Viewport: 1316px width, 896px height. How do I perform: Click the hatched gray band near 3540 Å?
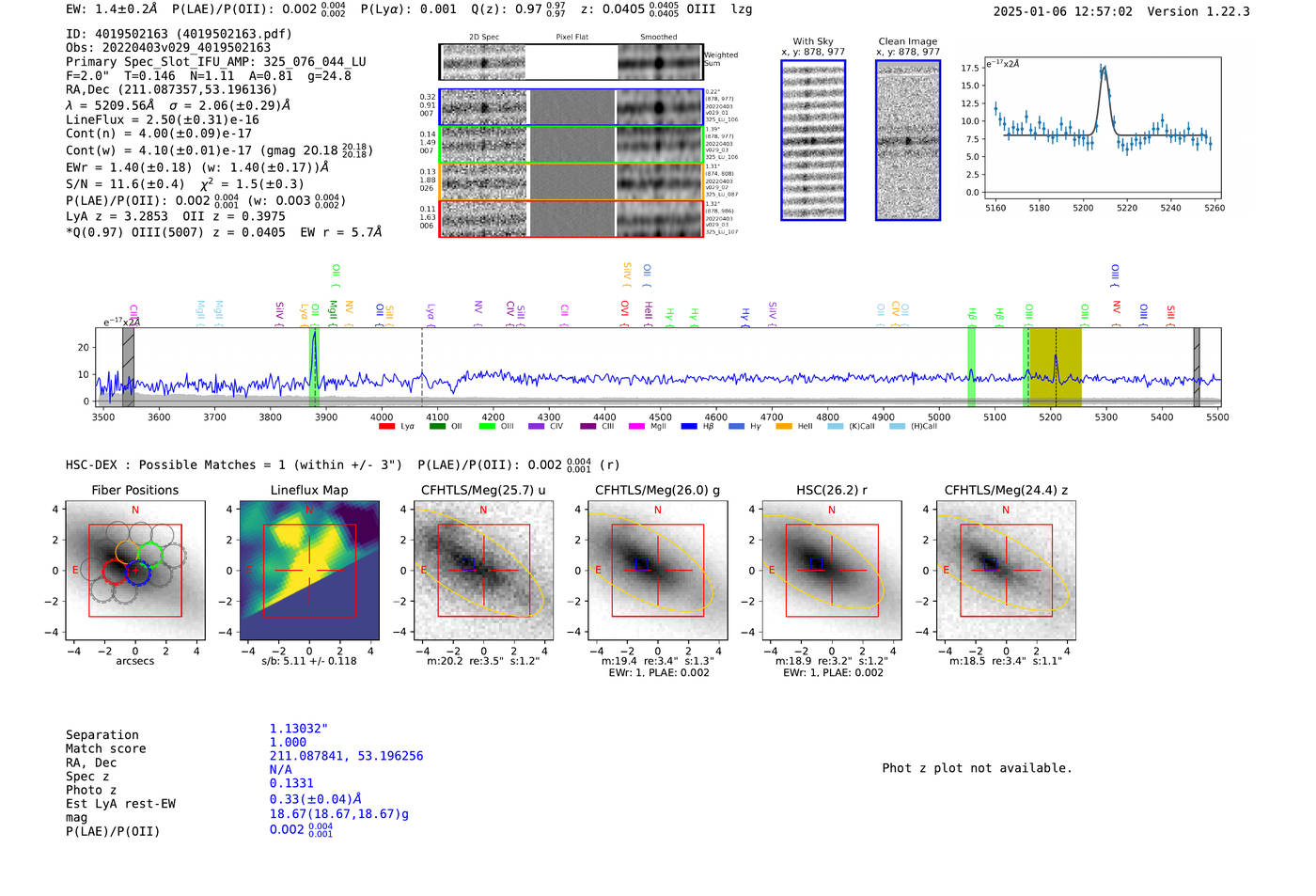point(129,367)
